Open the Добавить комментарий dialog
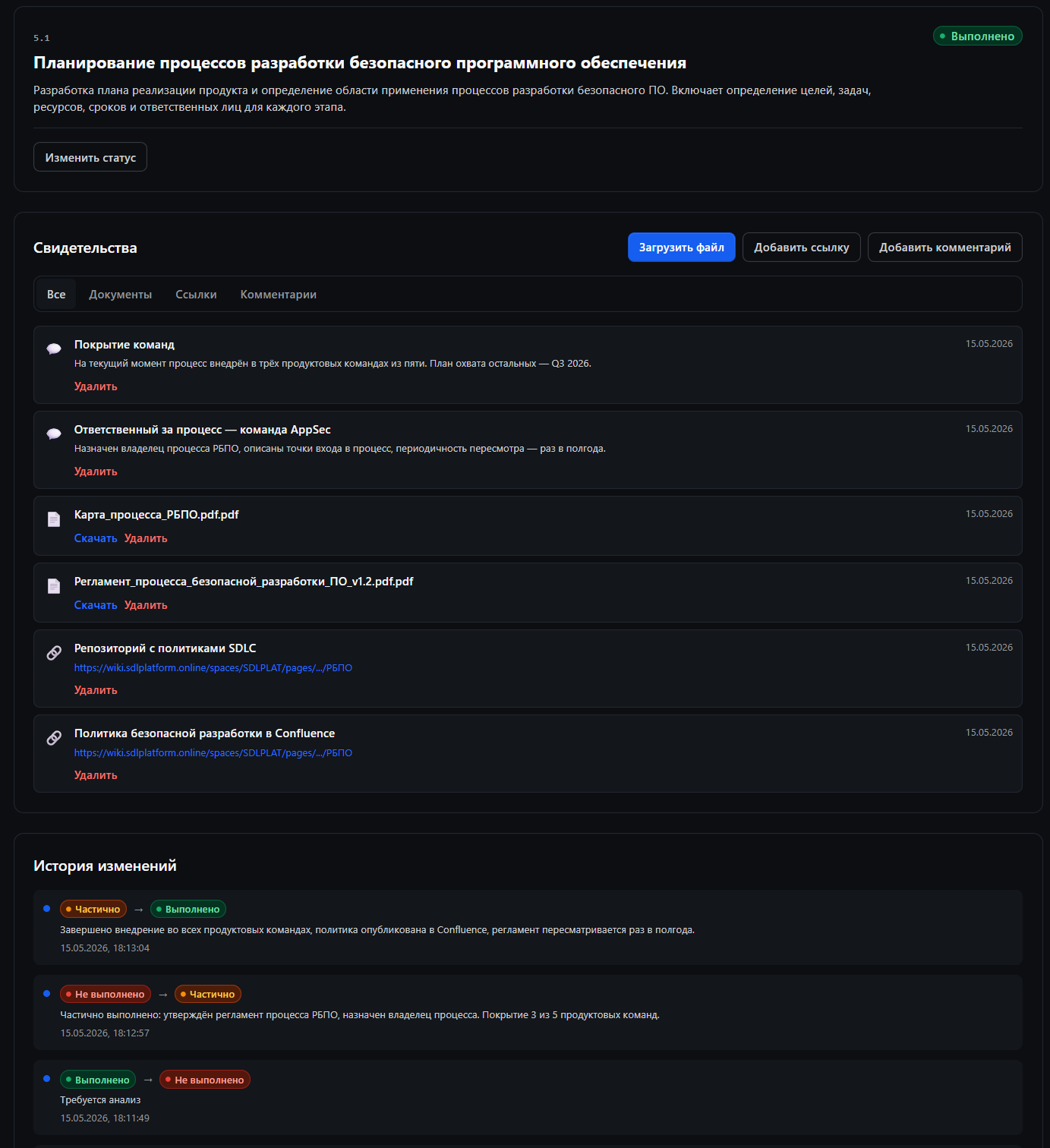The image size is (1050, 1148). tap(945, 248)
